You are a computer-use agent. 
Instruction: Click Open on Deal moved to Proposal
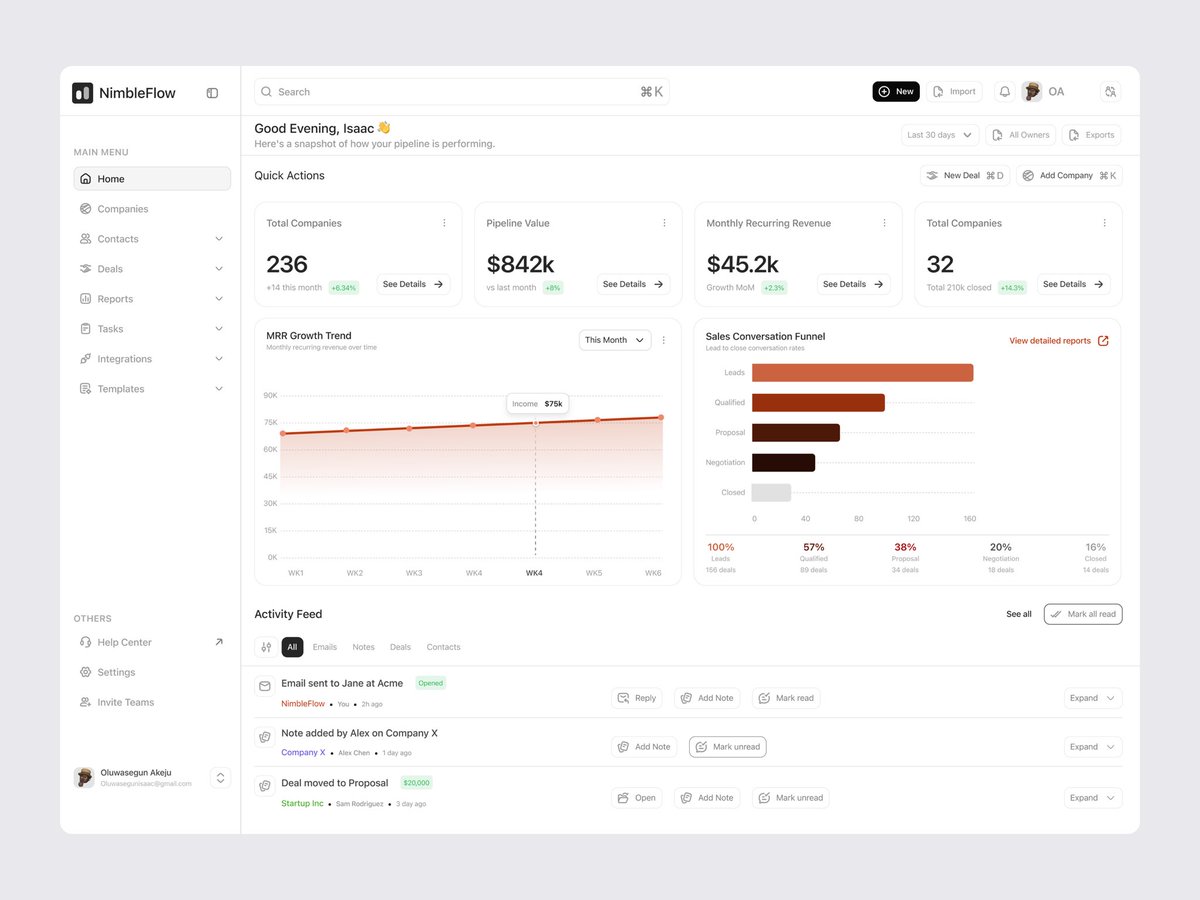637,798
